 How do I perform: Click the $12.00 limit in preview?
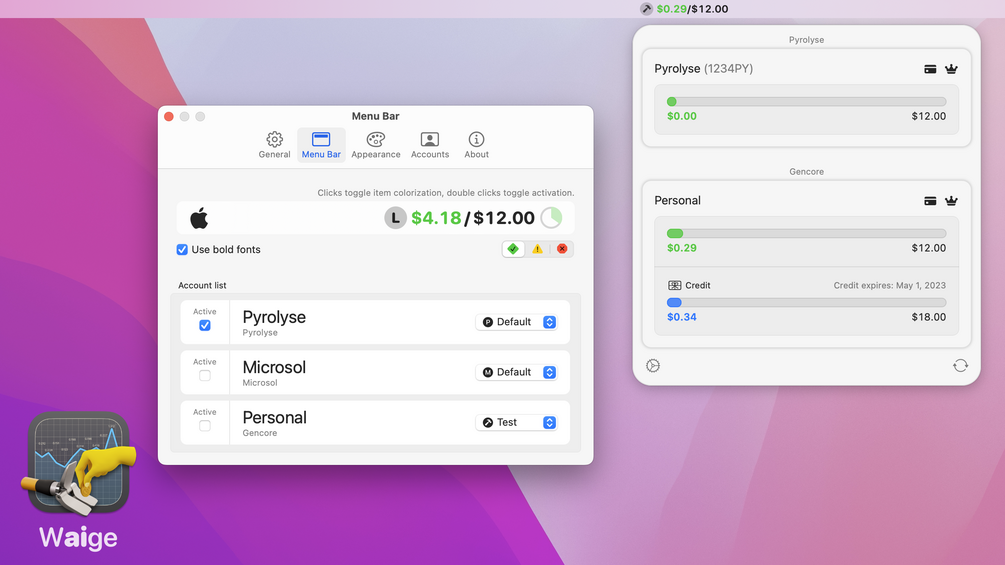coord(504,218)
